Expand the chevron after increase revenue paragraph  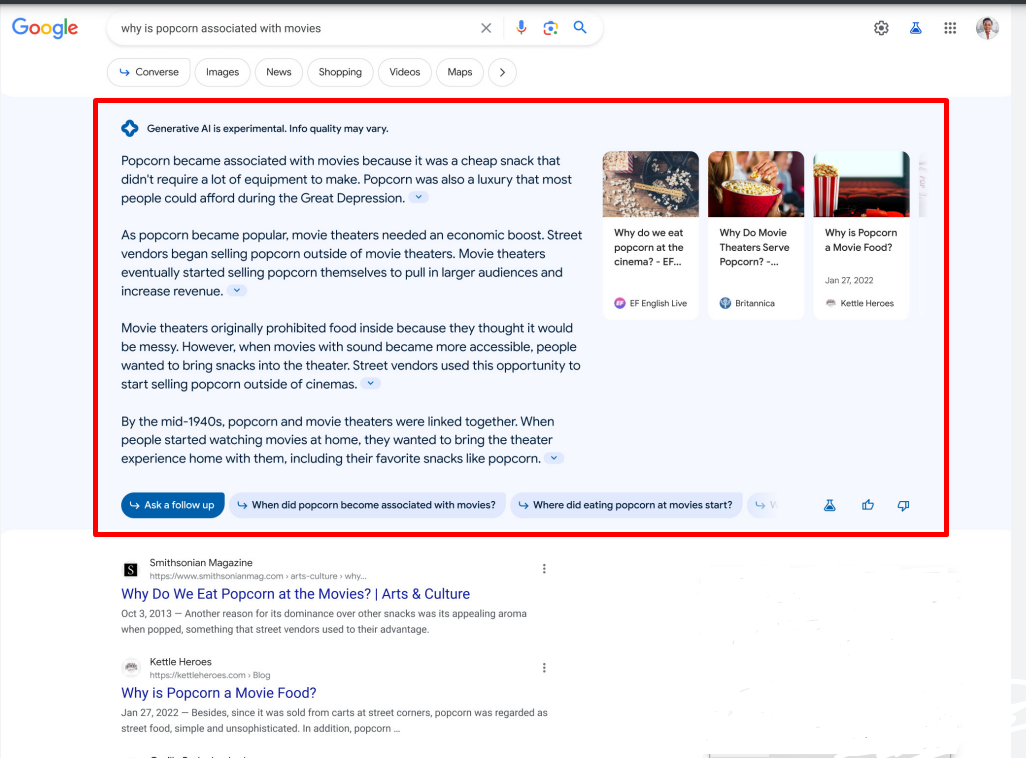(237, 291)
